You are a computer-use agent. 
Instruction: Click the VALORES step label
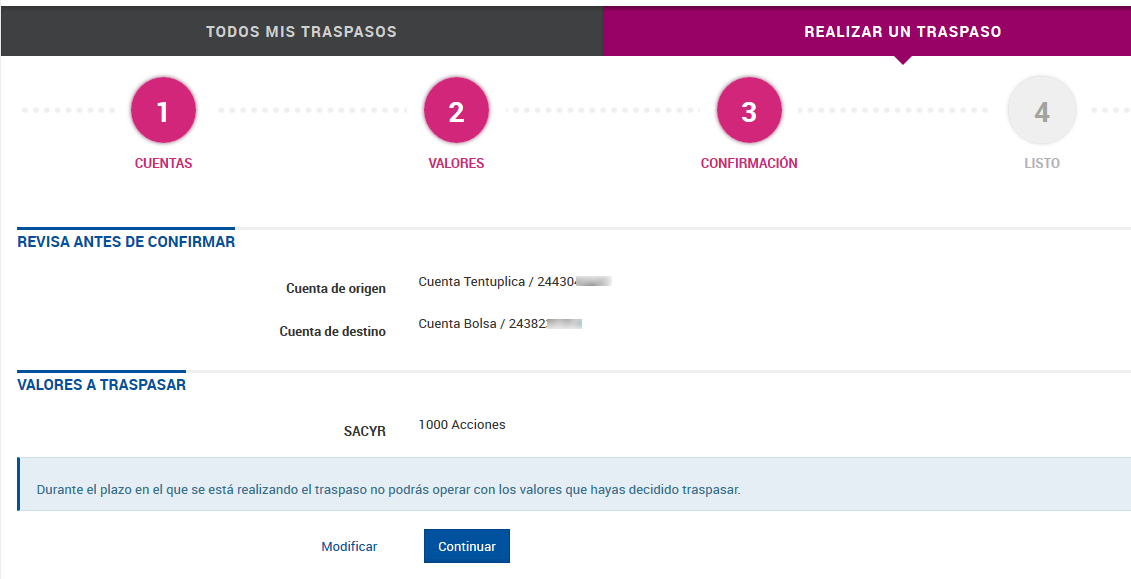(456, 164)
